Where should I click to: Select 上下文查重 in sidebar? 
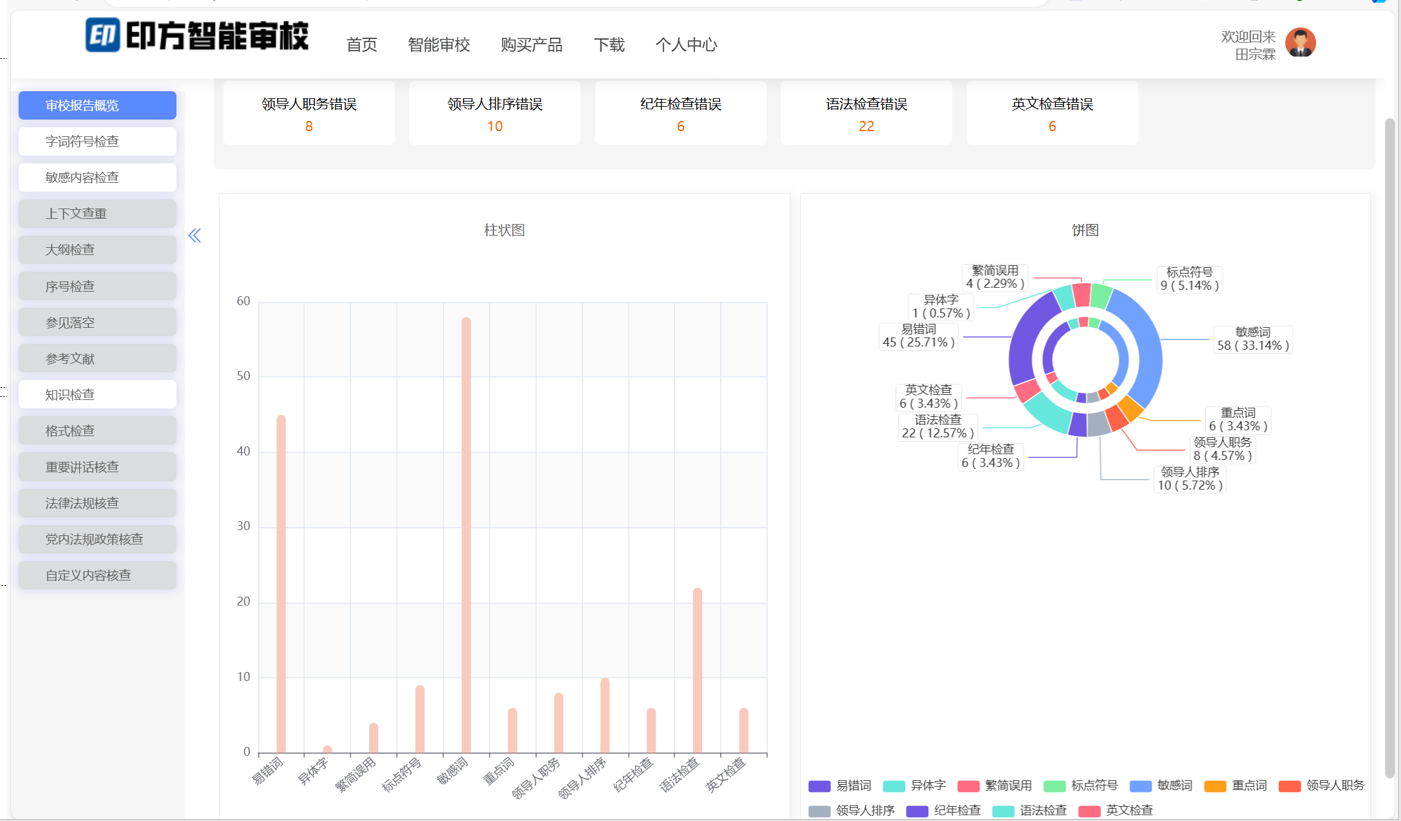point(97,213)
